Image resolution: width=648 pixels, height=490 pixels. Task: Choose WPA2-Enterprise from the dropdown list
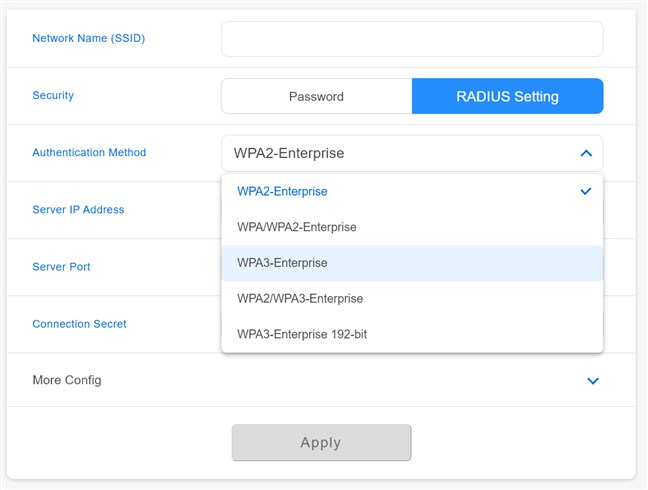[282, 191]
